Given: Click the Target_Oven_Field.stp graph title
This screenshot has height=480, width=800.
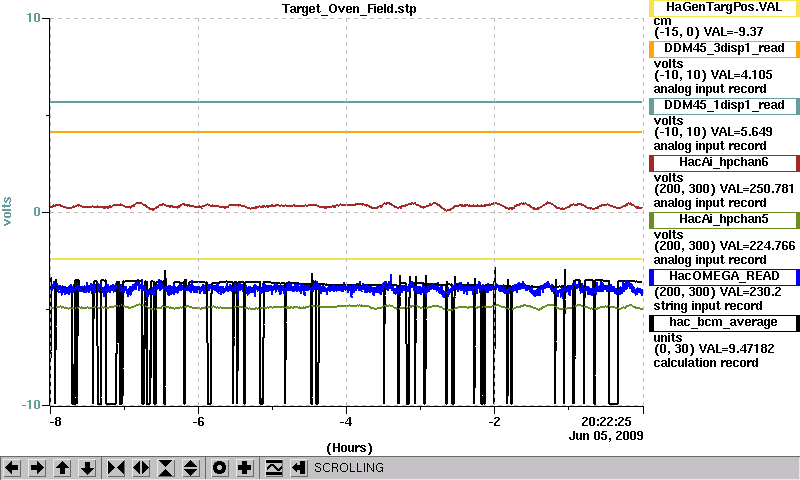Looking at the screenshot, I should 349,9.
